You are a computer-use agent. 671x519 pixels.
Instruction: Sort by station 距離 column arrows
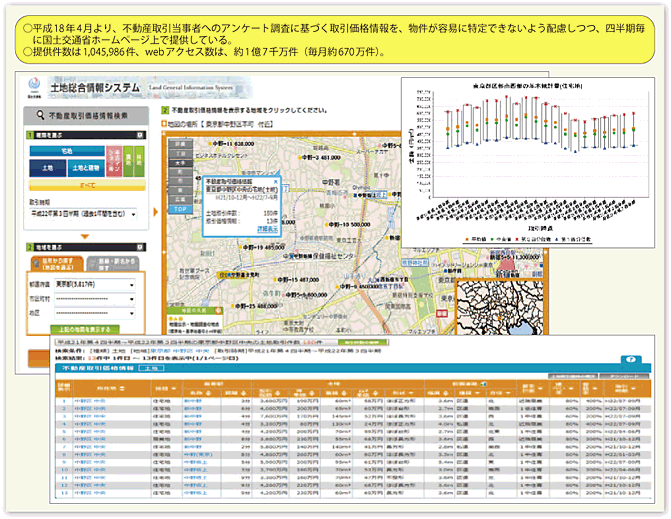pos(243,393)
